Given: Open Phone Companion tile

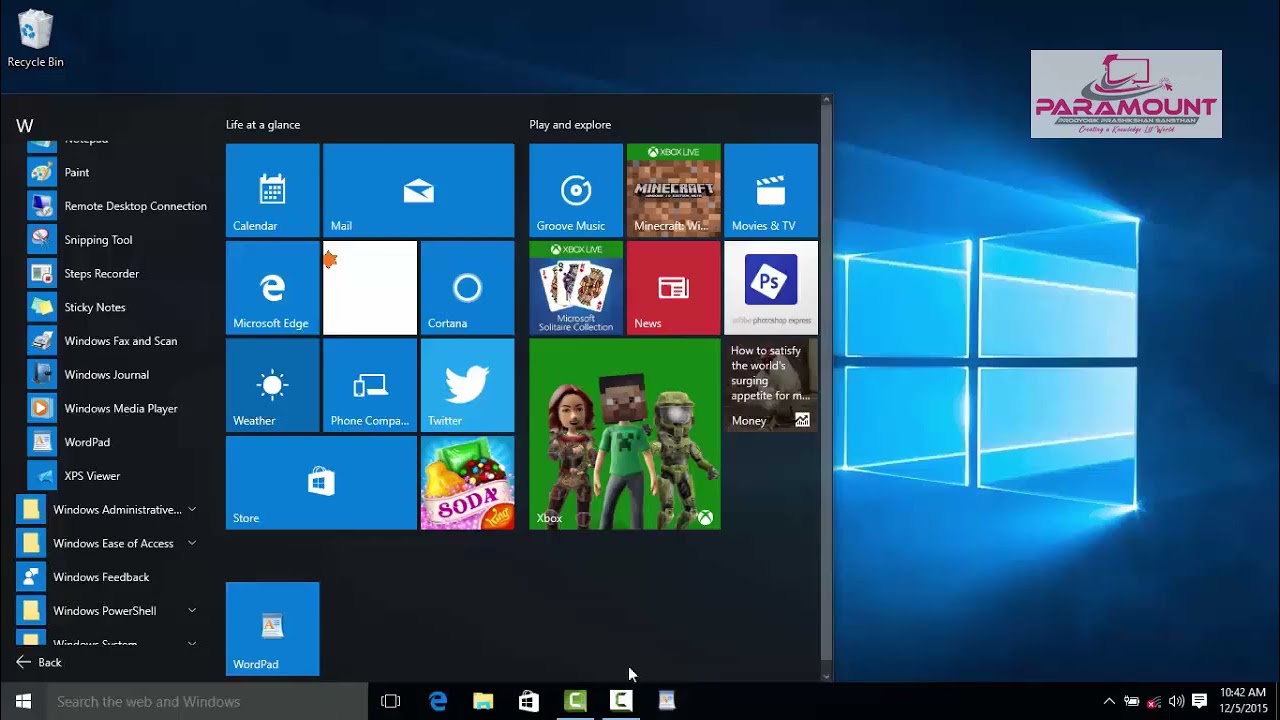Looking at the screenshot, I should [369, 385].
